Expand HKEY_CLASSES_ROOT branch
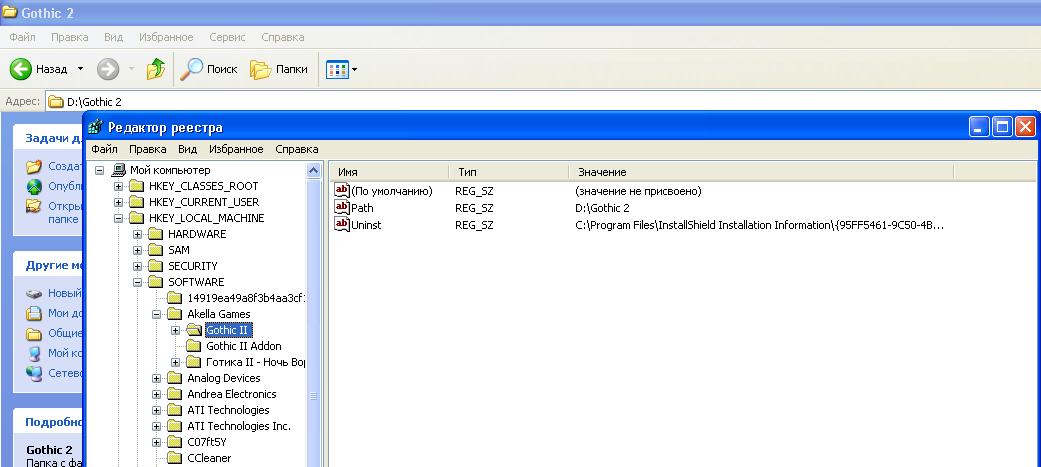Image resolution: width=1041 pixels, height=467 pixels. [118, 186]
